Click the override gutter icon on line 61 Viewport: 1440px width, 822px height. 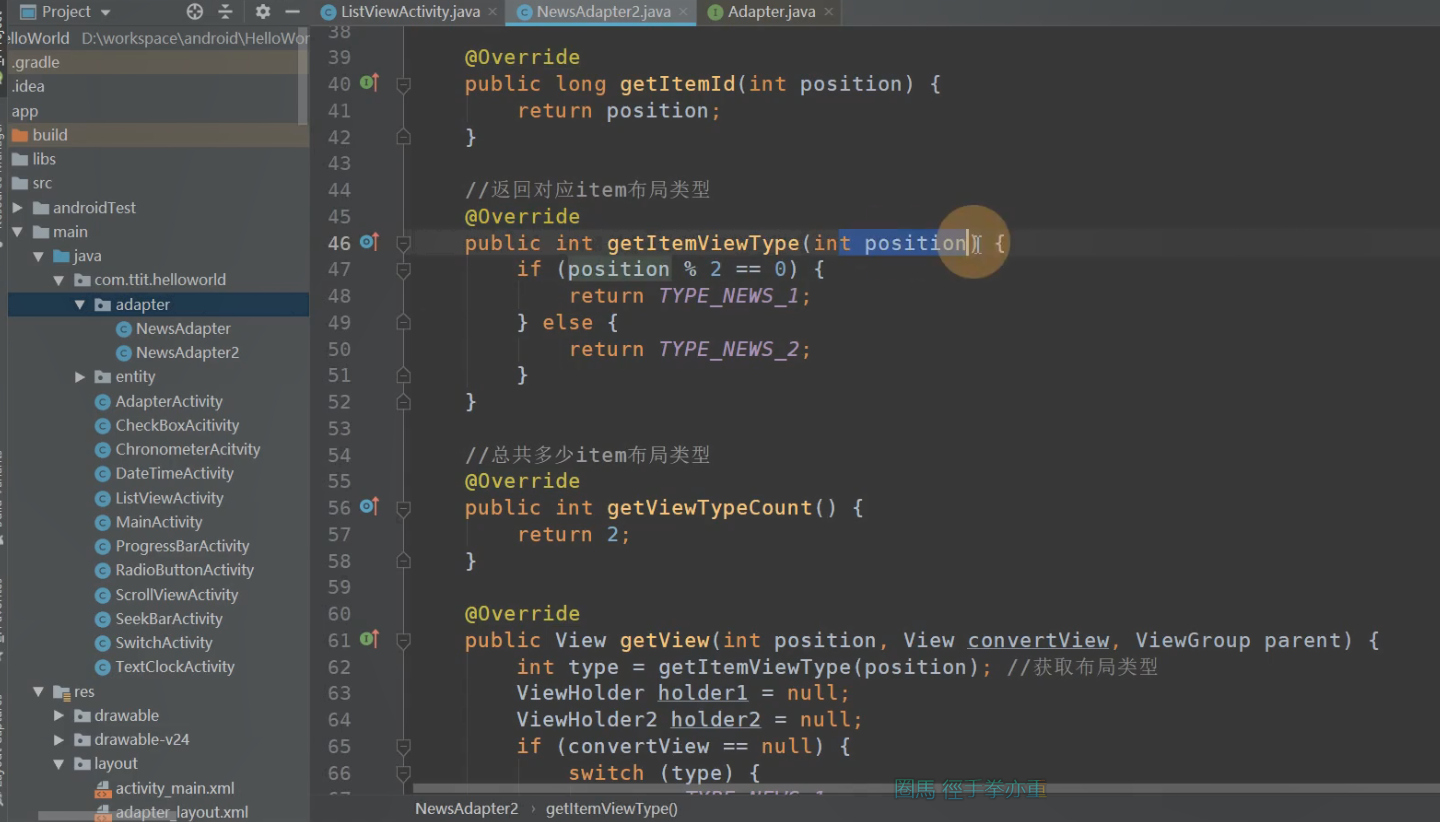point(369,639)
